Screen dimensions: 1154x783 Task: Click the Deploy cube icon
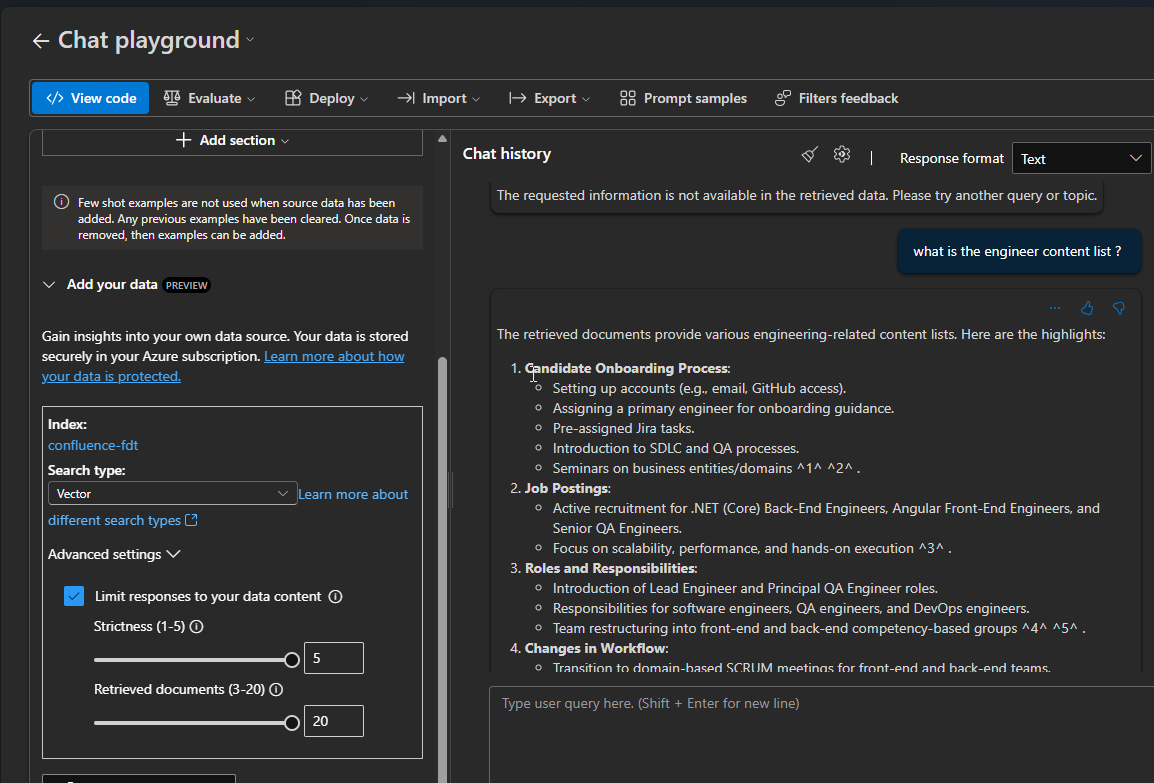[293, 98]
